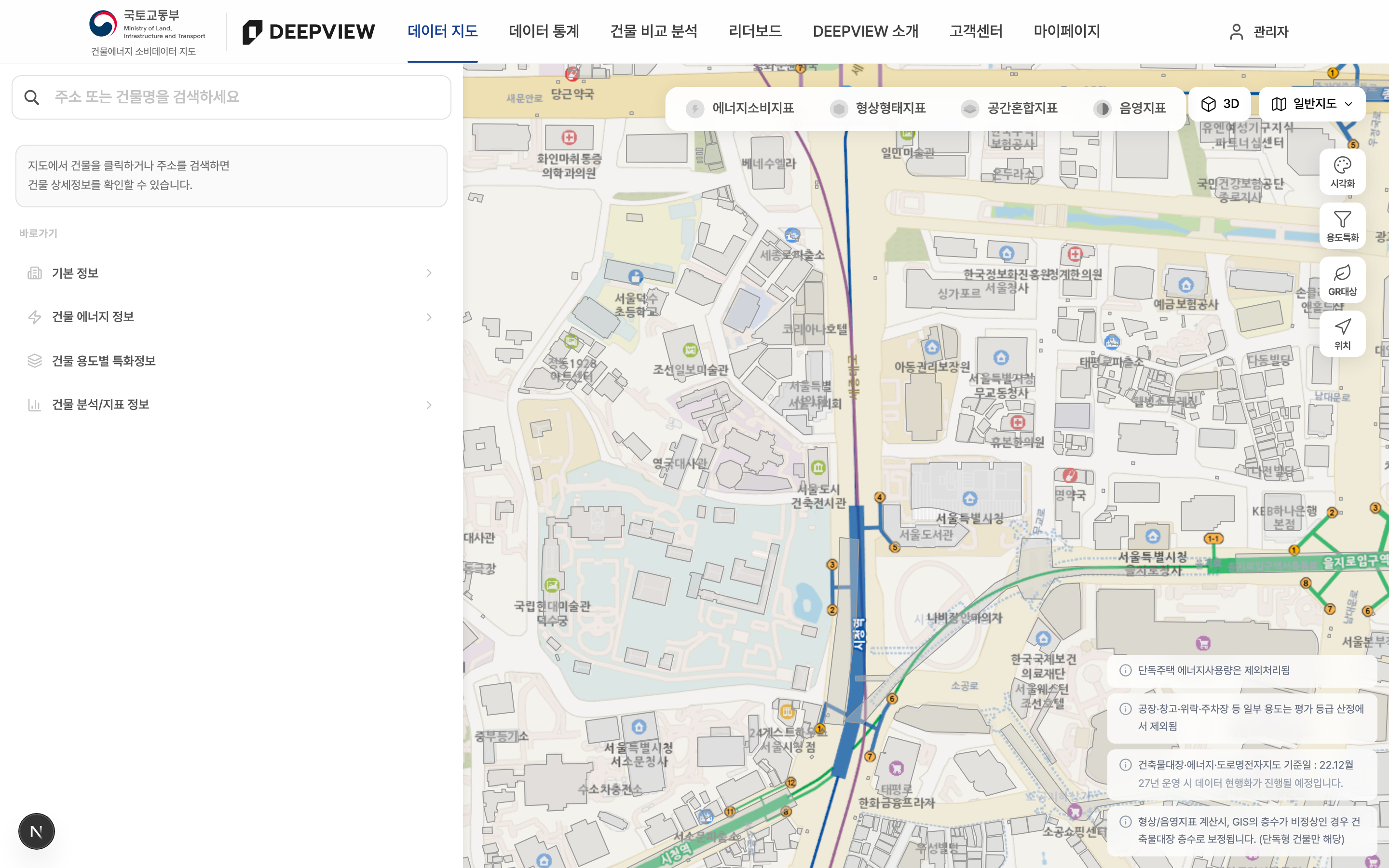Open the 리더보드 tab
Image resolution: width=1389 pixels, height=868 pixels.
tap(755, 31)
